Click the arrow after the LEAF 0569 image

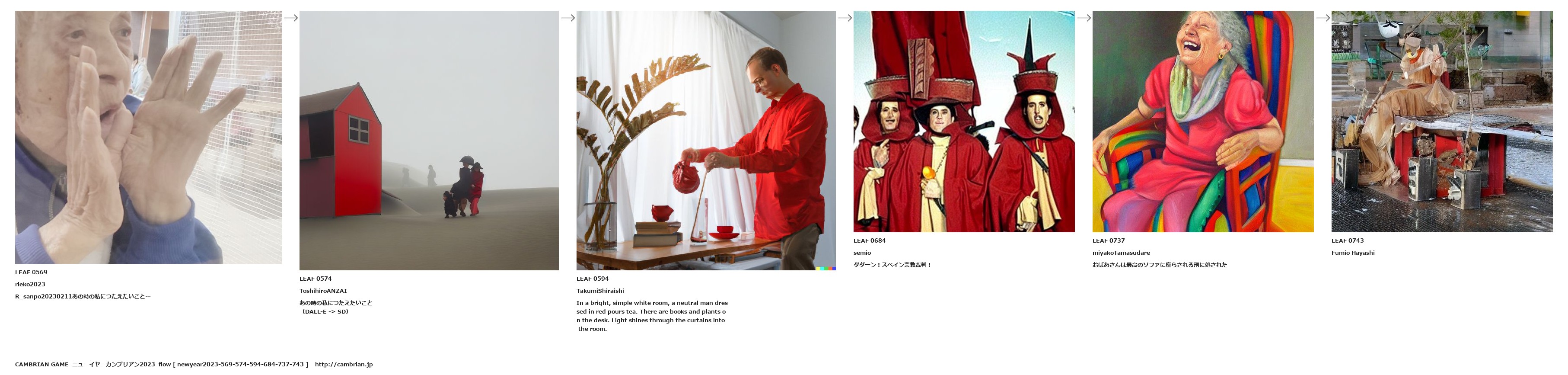pyautogui.click(x=291, y=18)
